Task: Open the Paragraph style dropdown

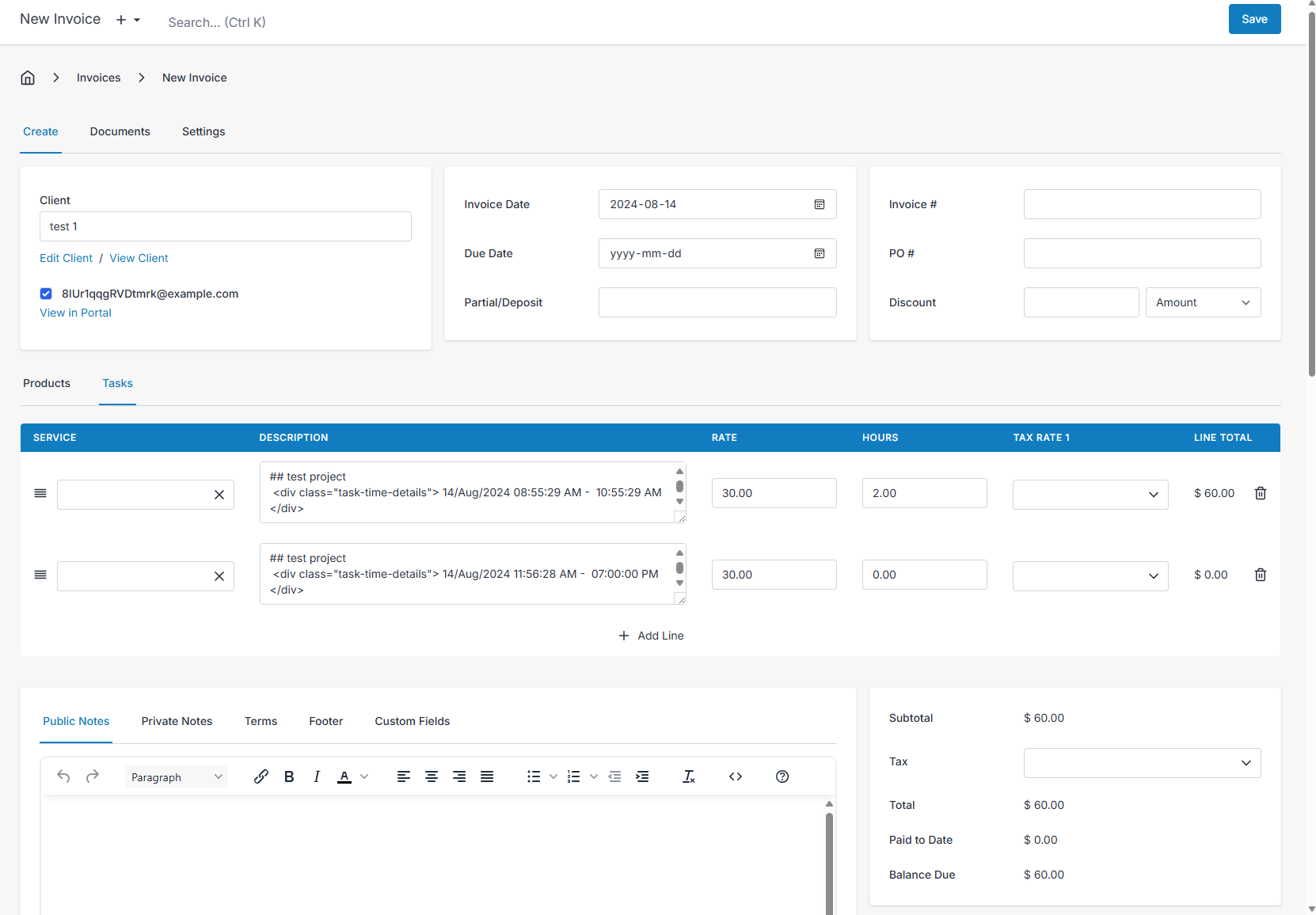Action: click(176, 776)
